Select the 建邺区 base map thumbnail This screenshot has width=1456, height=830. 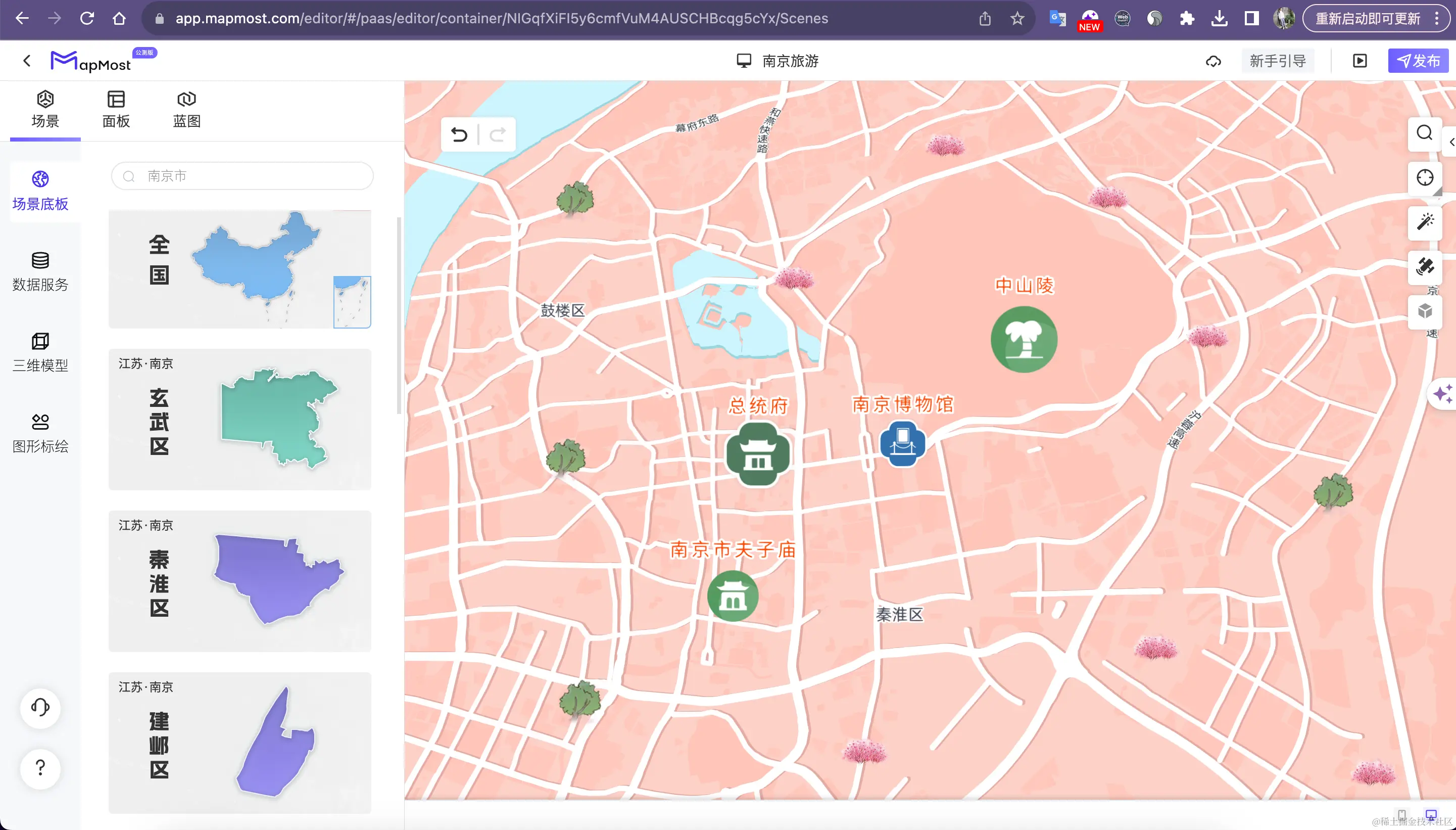coord(240,743)
